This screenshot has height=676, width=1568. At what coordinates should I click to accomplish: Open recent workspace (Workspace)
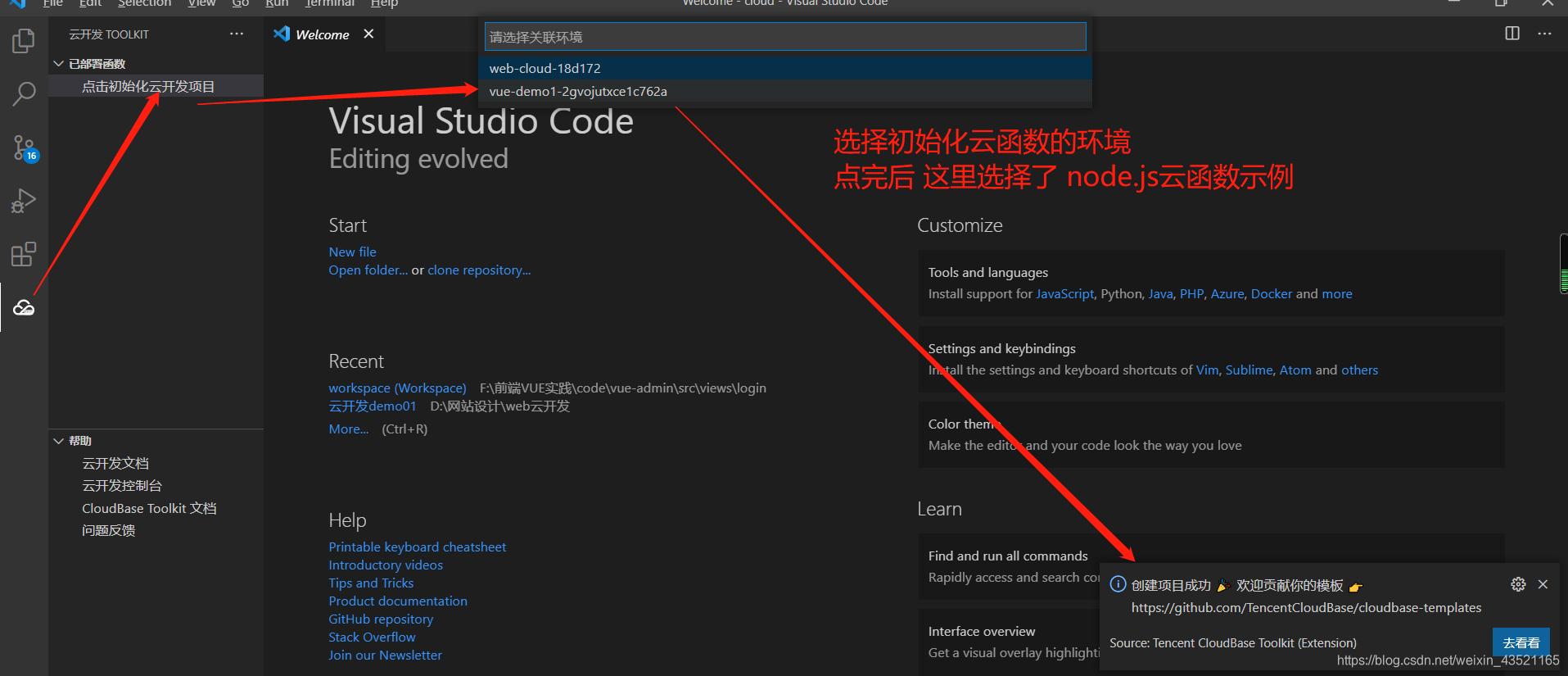coord(397,388)
